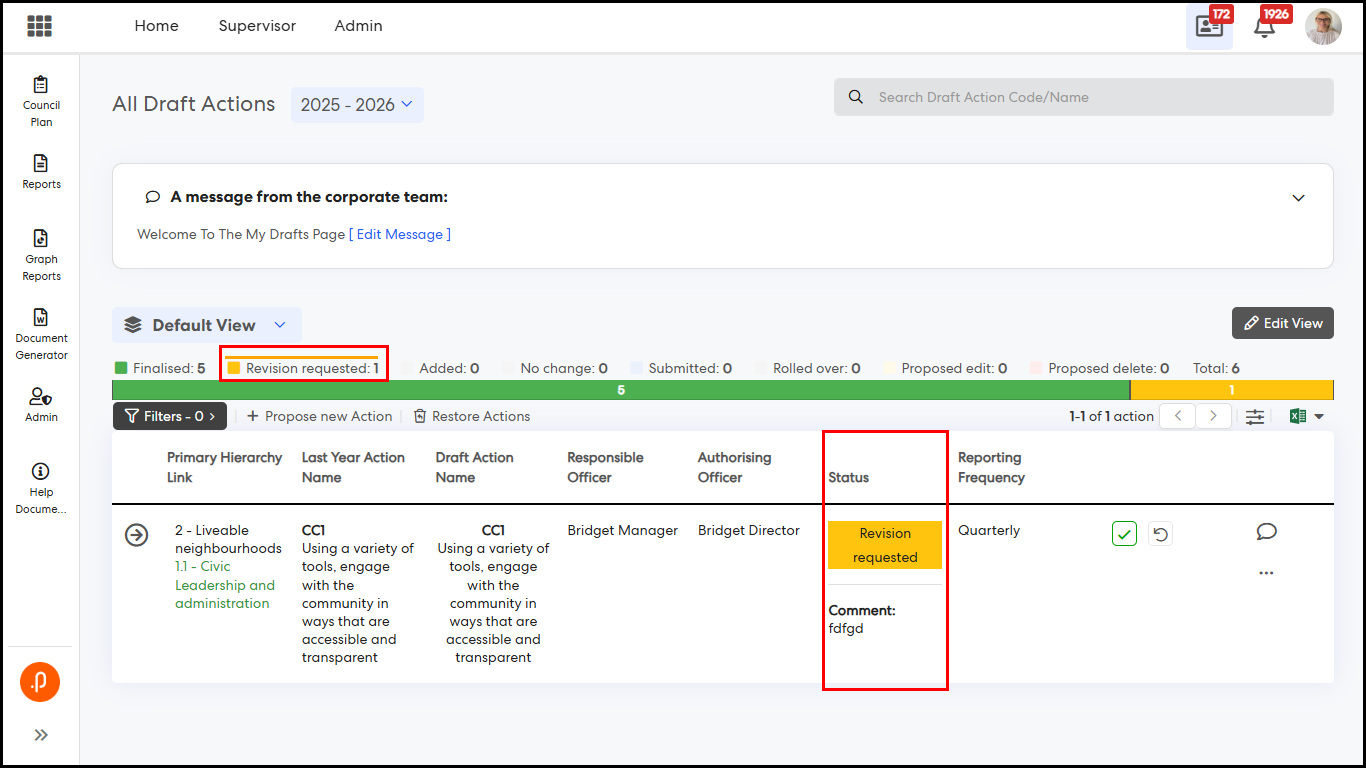The height and width of the screenshot is (768, 1366).
Task: Click the Edit View button
Action: coord(1282,323)
